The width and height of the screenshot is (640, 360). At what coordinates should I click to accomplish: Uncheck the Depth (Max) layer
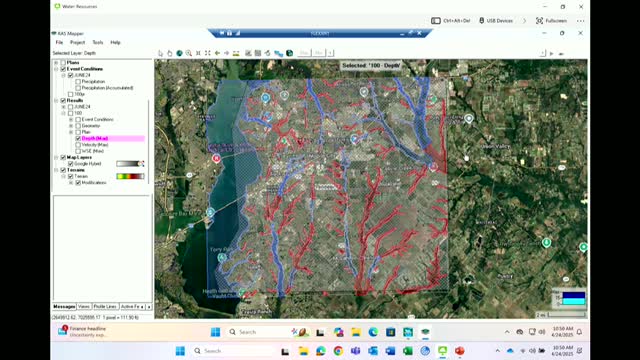coord(78,138)
